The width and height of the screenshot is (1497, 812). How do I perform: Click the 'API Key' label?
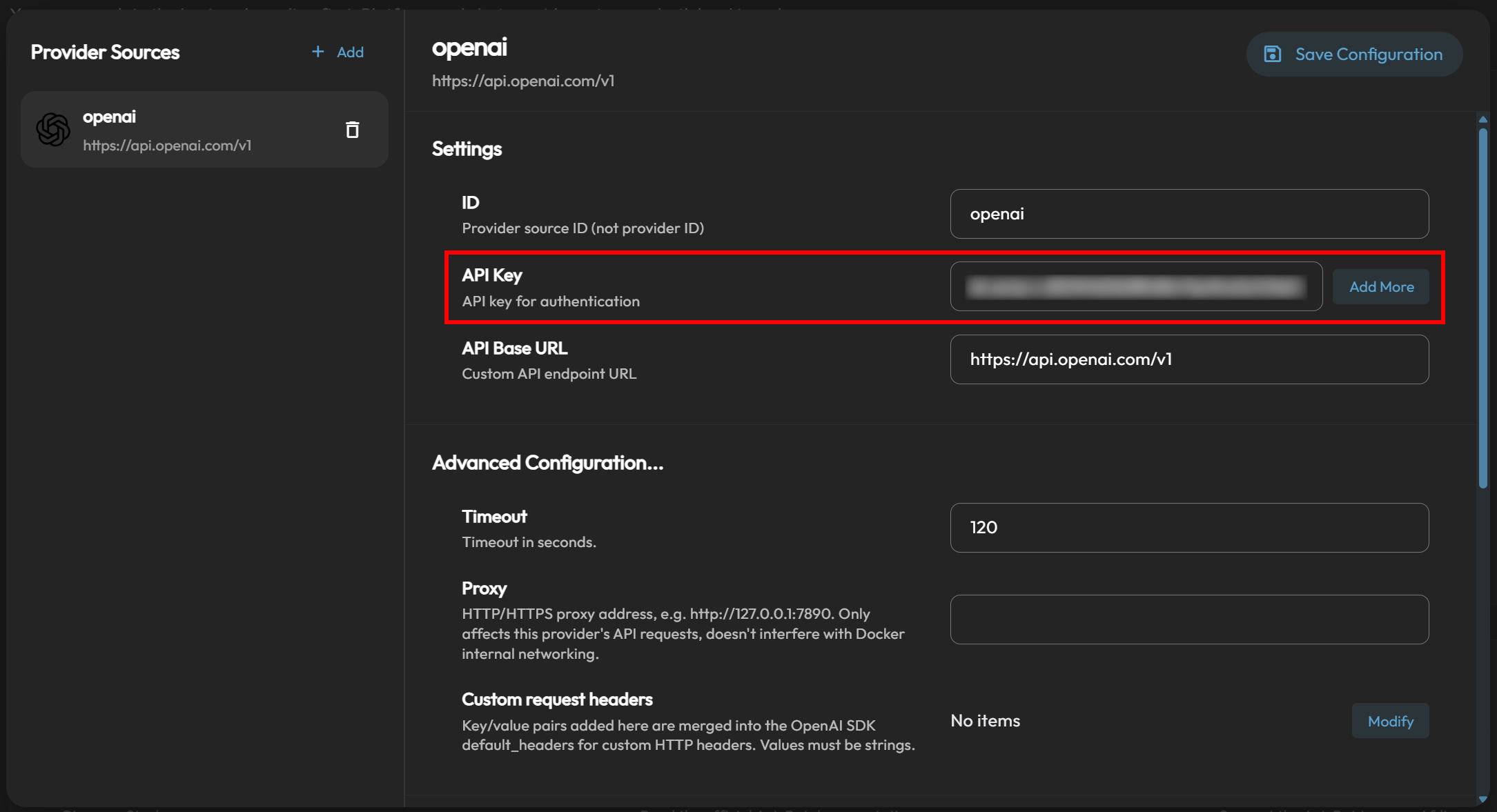[x=491, y=275]
